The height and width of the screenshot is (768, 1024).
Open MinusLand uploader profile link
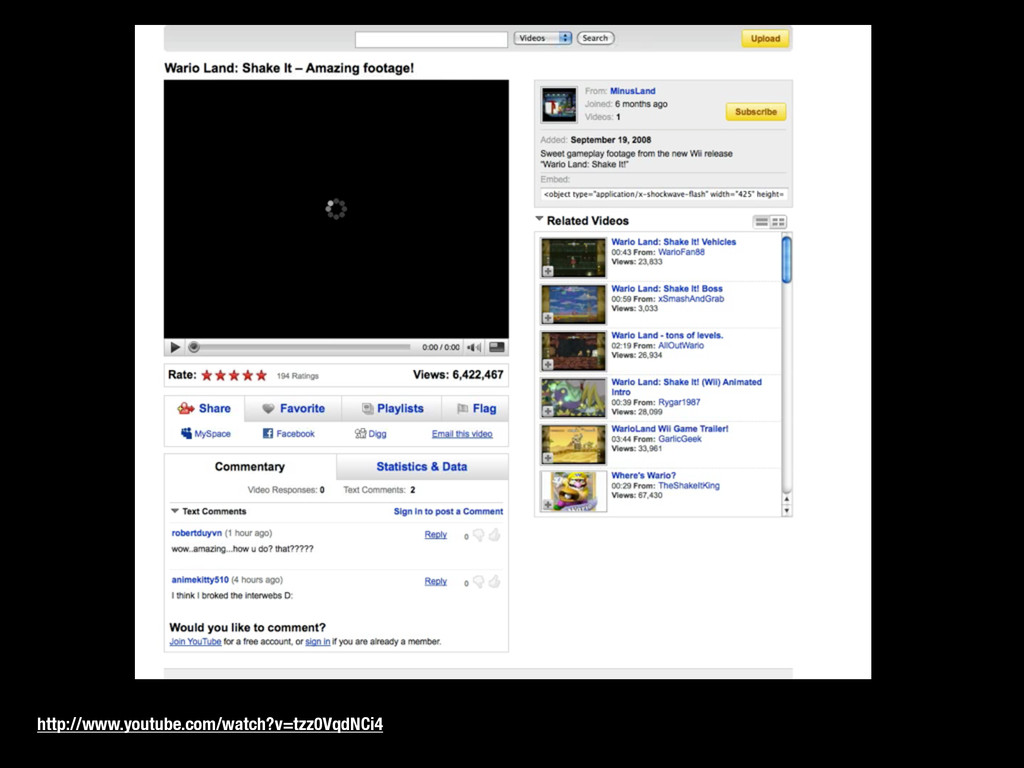(x=632, y=91)
